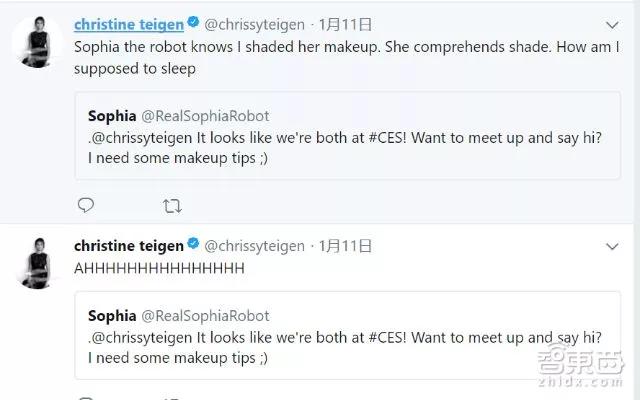Click the verified badge on the first tweet
The height and width of the screenshot is (400, 640).
(x=193, y=24)
